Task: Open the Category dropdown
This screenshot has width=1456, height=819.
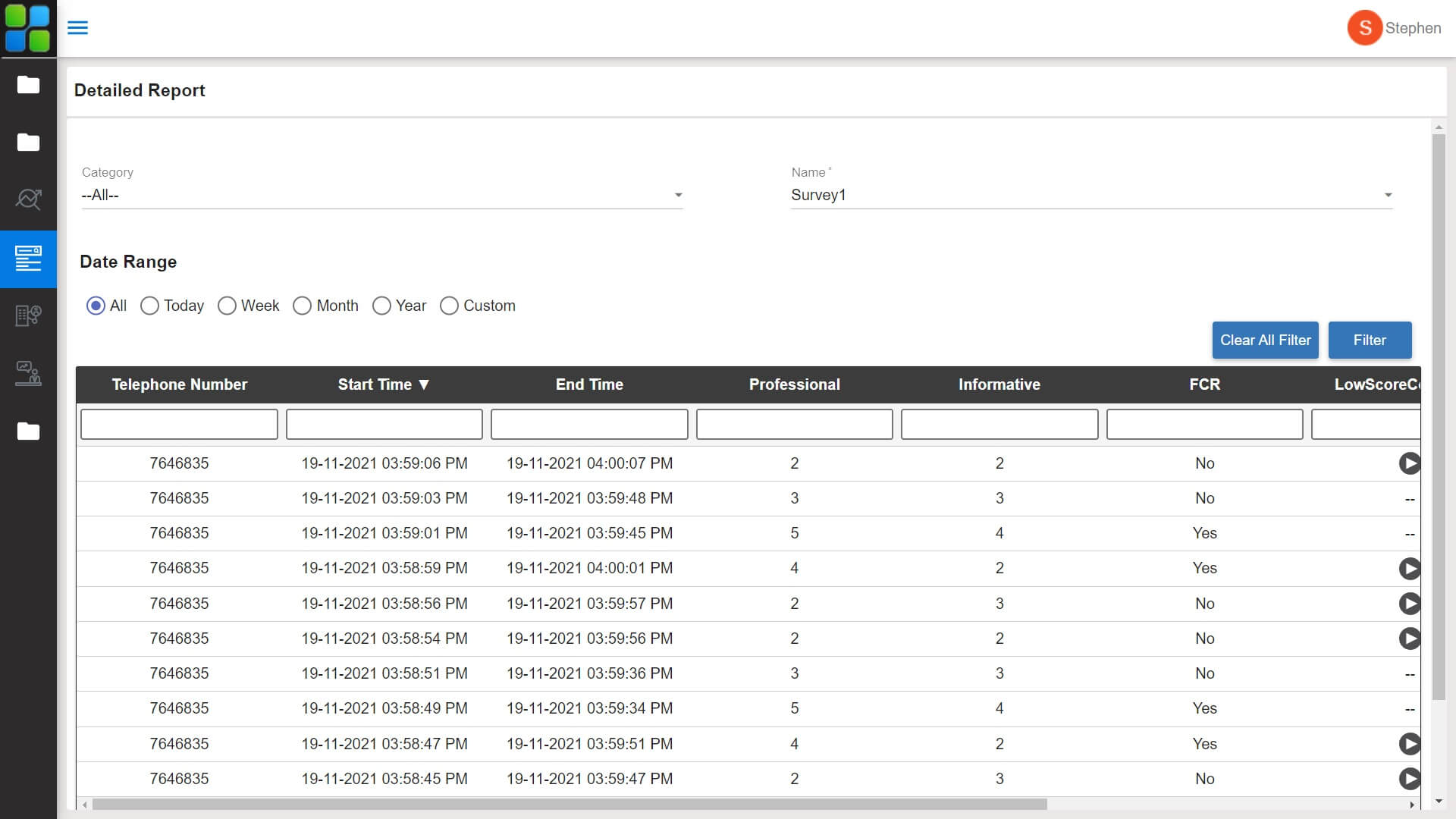Action: tap(382, 195)
